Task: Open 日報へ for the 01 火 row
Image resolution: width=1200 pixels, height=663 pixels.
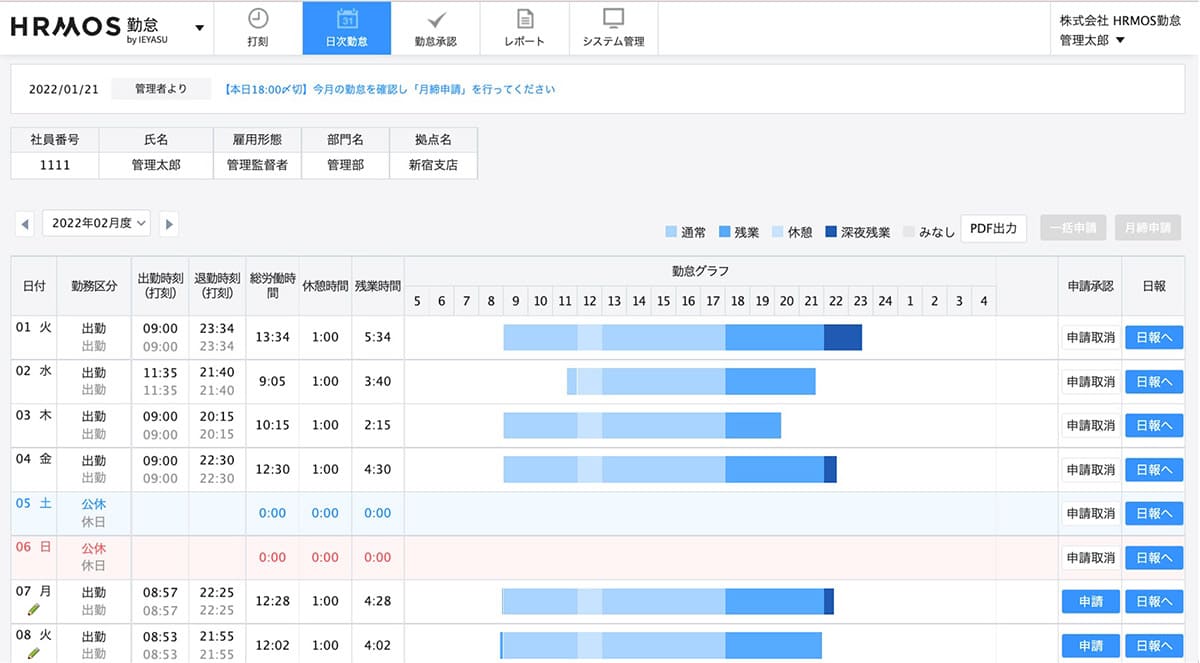Action: (1155, 337)
